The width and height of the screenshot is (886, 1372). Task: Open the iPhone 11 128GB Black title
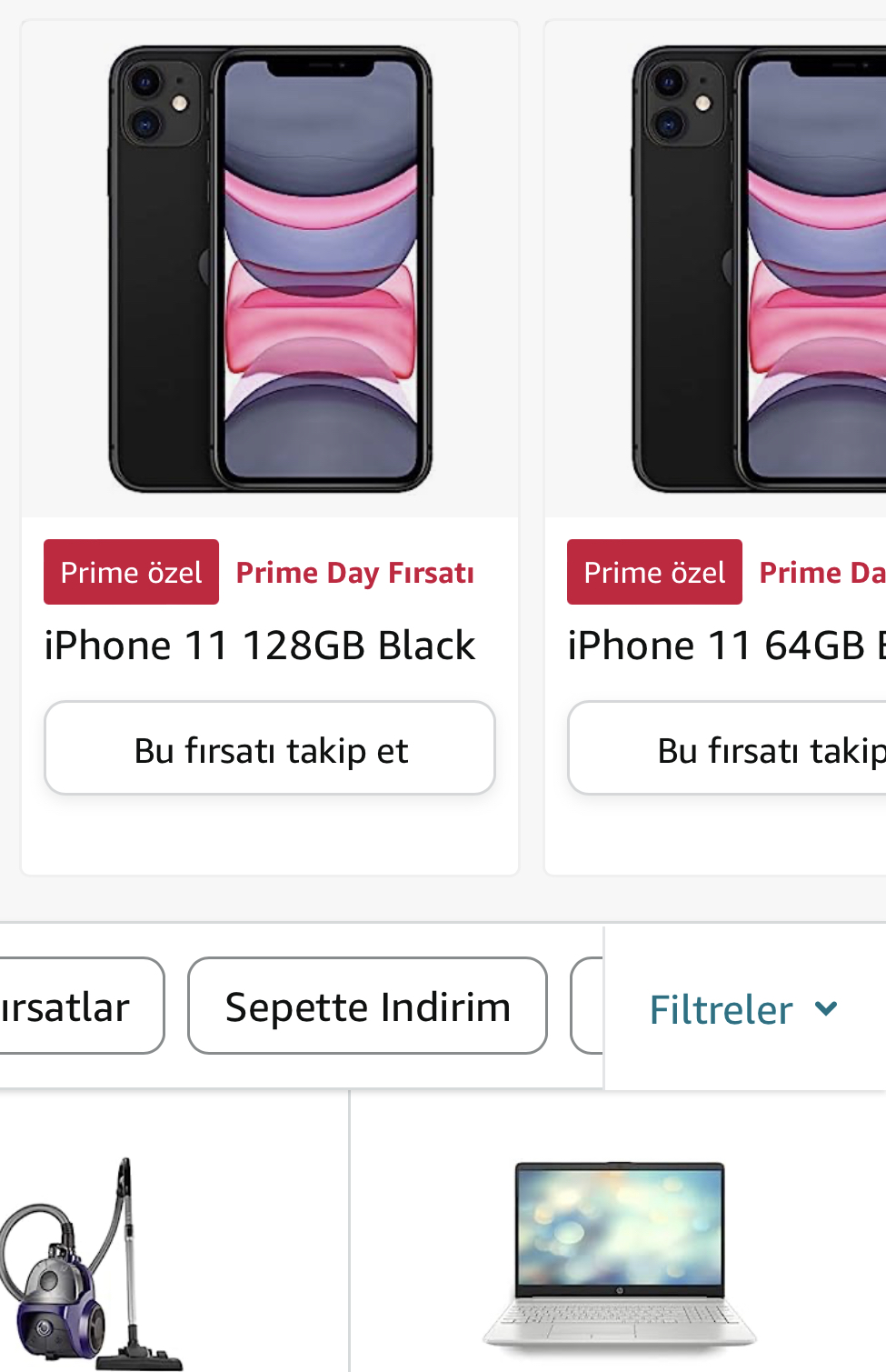260,646
